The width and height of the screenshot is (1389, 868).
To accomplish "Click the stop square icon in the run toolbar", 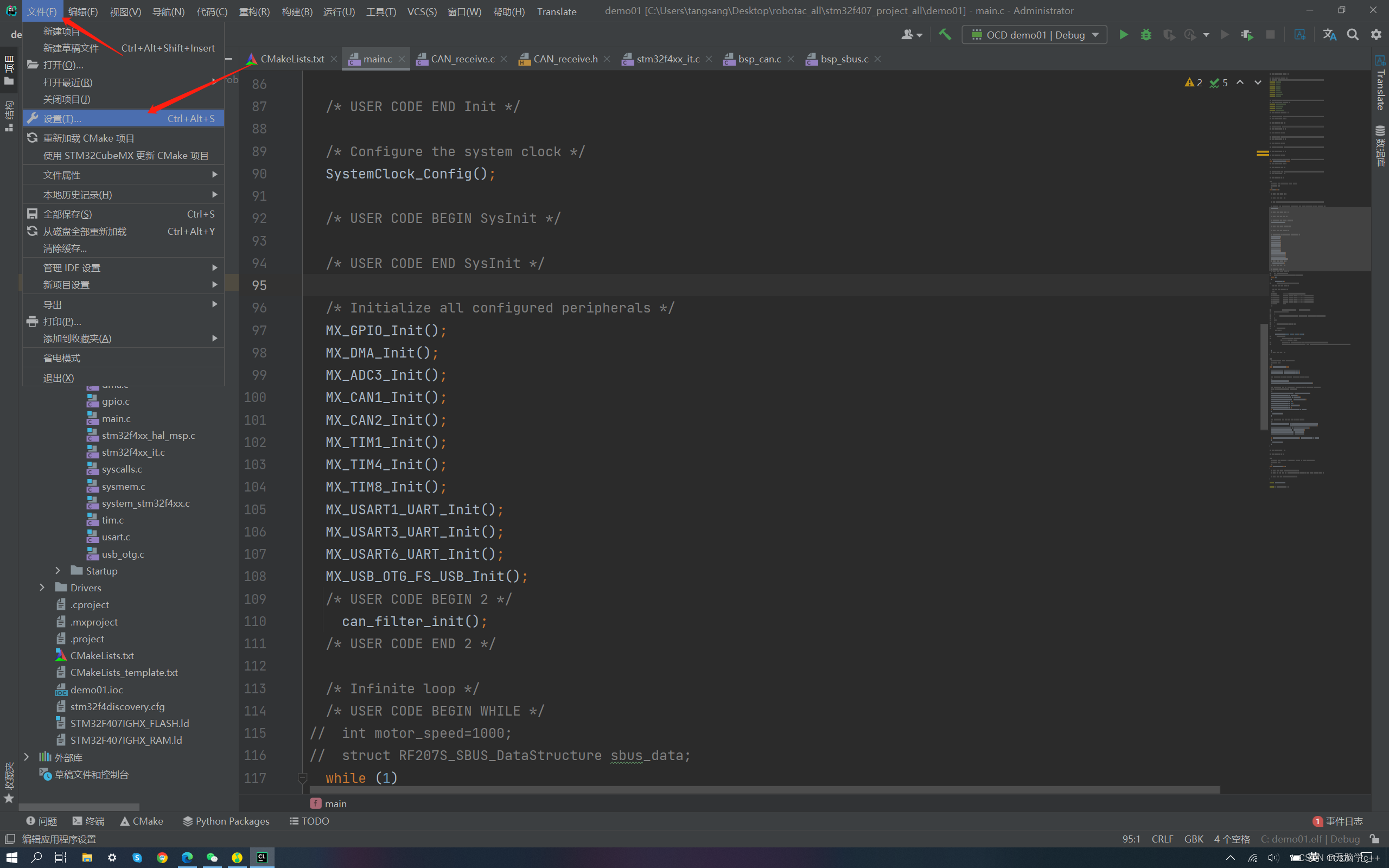I will tap(1270, 34).
